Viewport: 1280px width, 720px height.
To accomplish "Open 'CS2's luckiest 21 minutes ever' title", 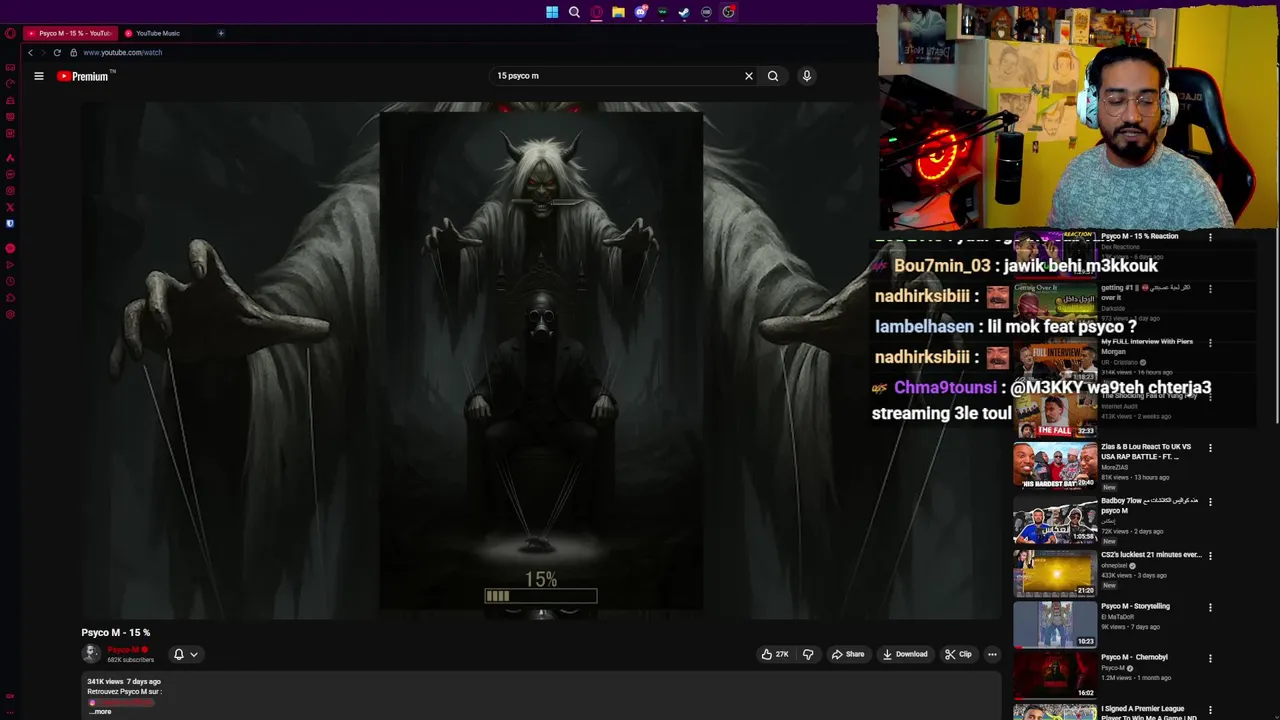I will pyautogui.click(x=1151, y=554).
